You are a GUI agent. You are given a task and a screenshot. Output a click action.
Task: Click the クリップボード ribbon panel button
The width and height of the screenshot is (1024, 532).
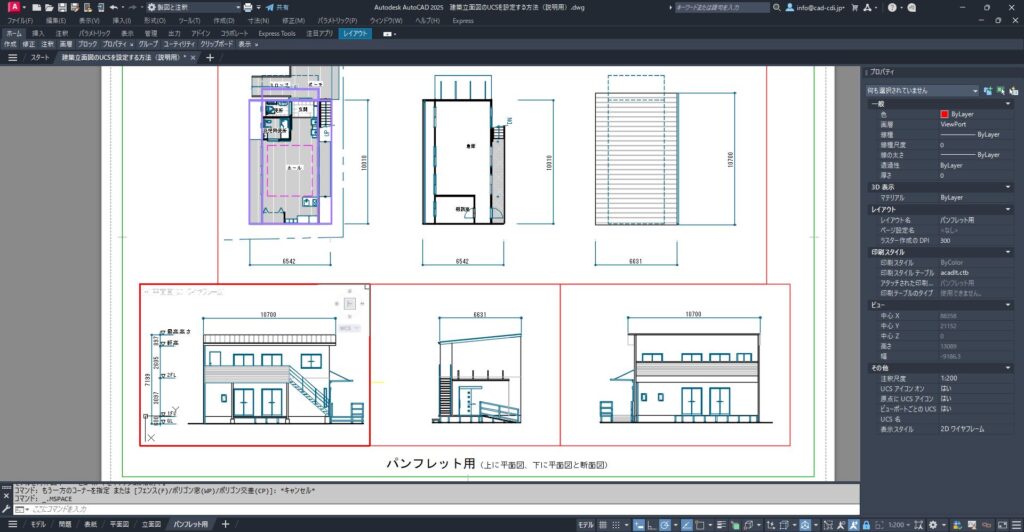click(216, 44)
